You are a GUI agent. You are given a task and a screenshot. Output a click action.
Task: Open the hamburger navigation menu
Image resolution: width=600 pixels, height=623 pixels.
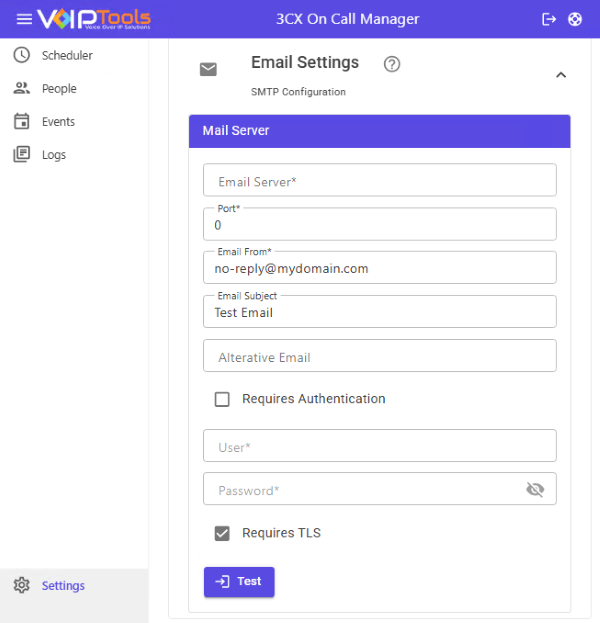tap(24, 19)
